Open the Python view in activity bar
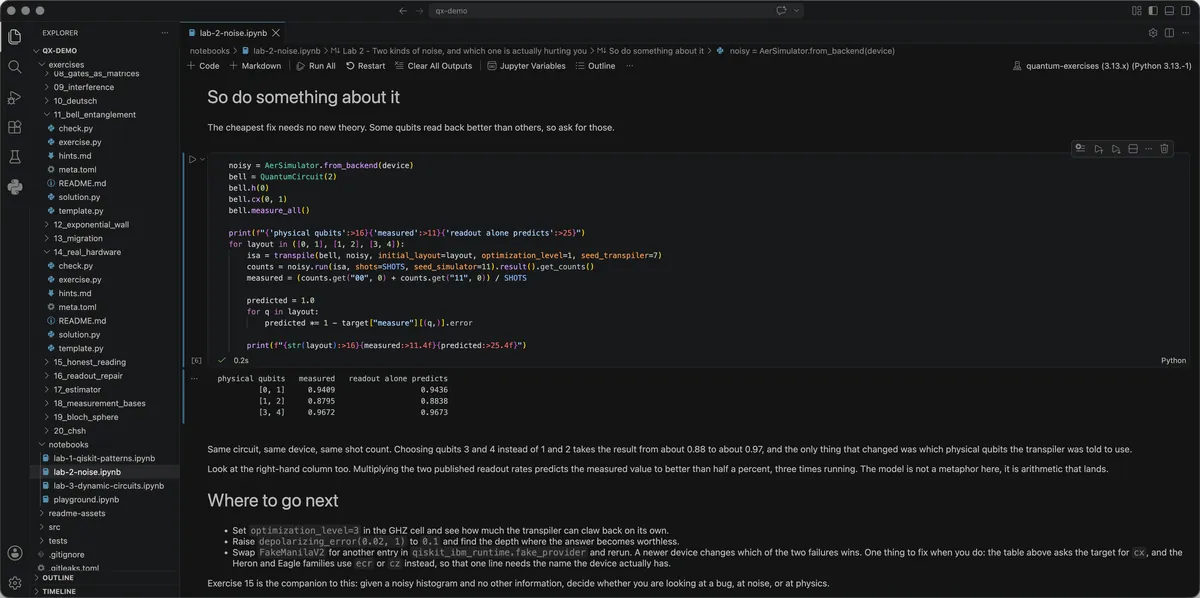This screenshot has height=598, width=1200. pyautogui.click(x=15, y=187)
